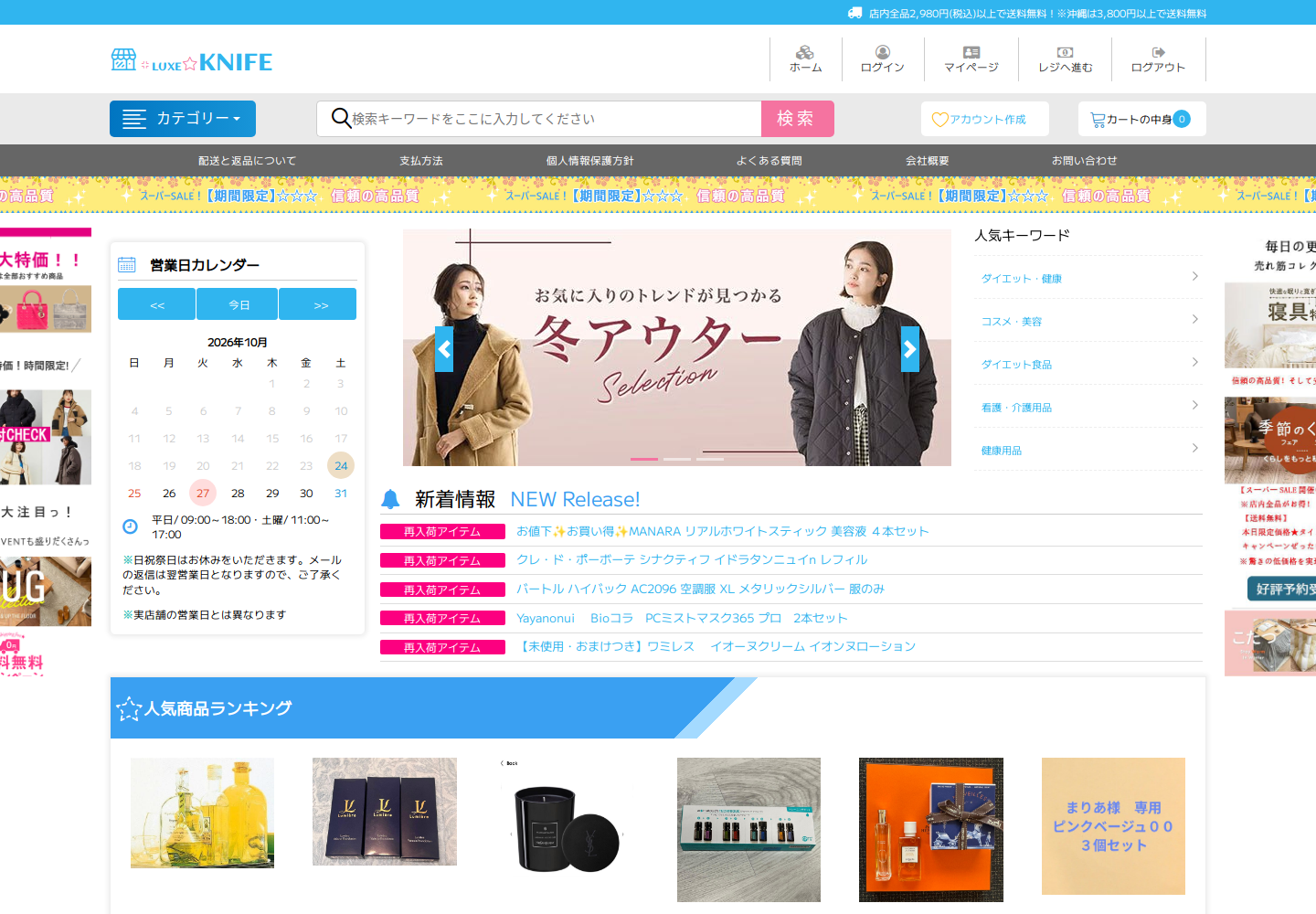1316x914 pixels.
Task: Open 支払方法 menu item
Action: 421,161
